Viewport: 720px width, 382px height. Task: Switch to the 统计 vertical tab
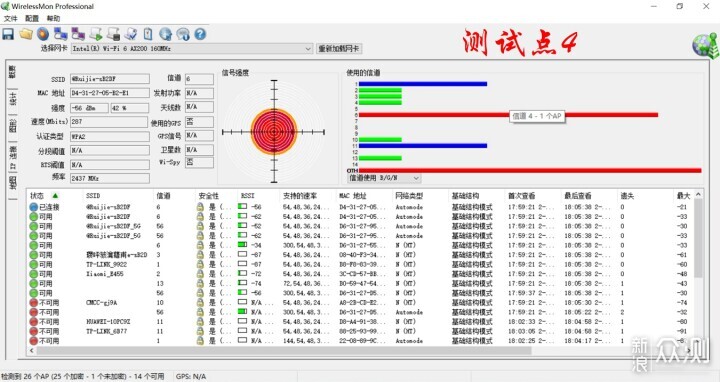13,99
